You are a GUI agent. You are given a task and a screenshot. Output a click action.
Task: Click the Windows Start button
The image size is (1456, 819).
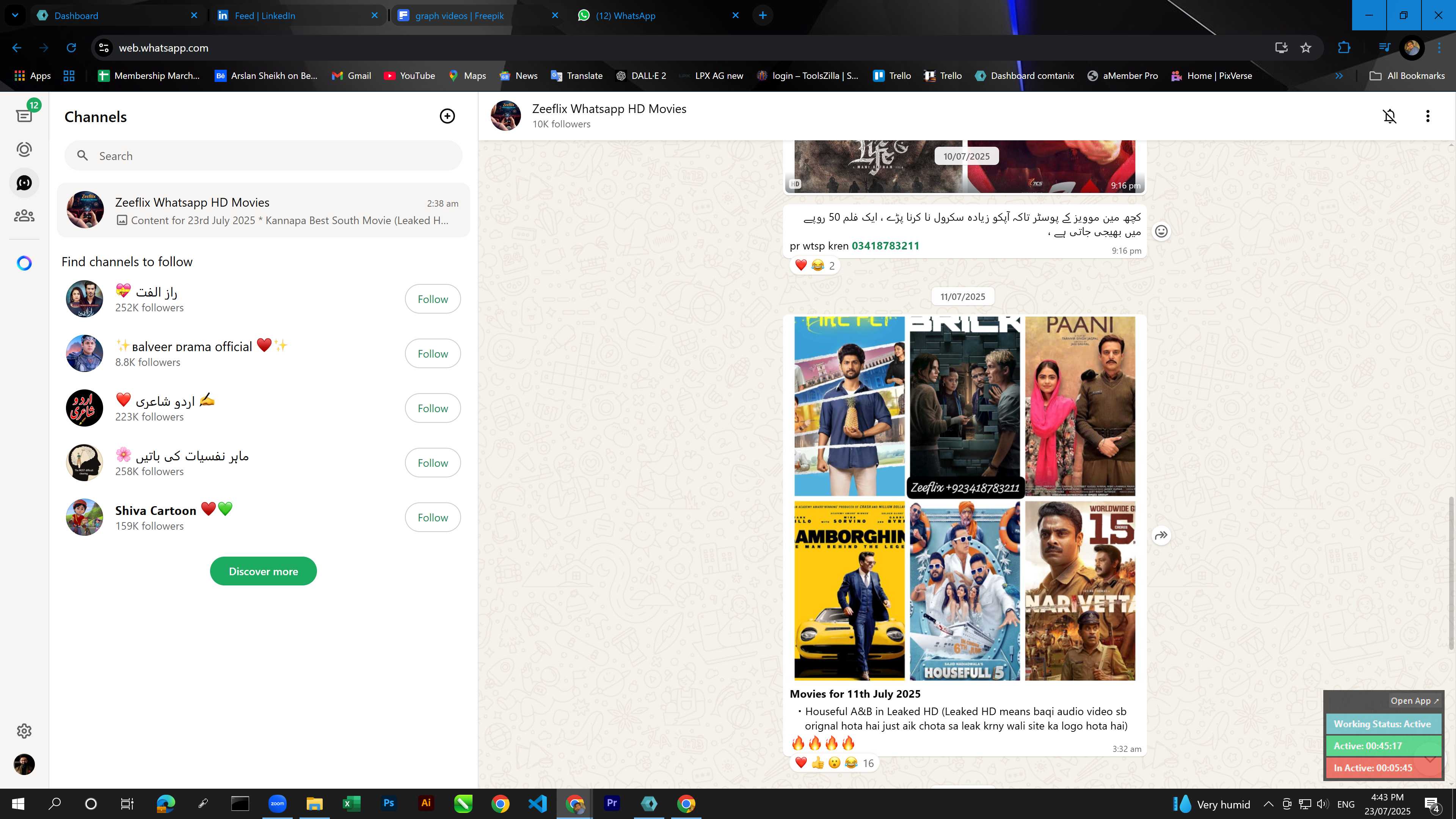[18, 803]
